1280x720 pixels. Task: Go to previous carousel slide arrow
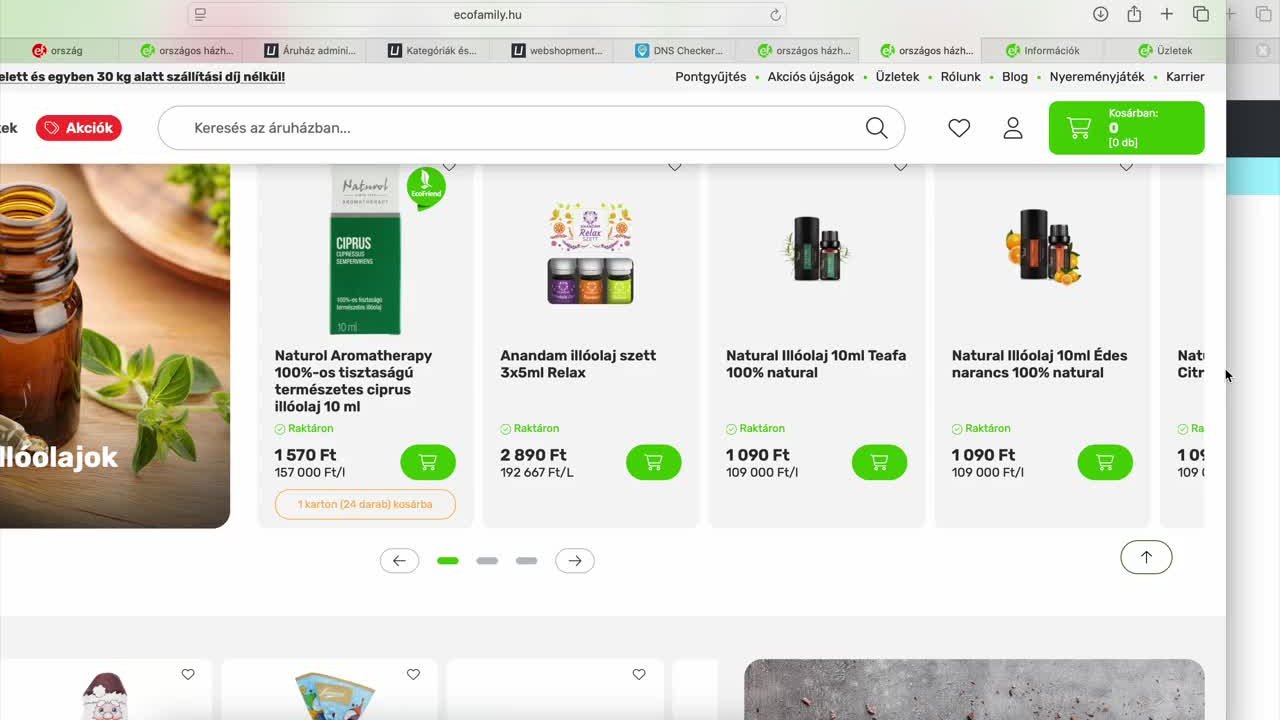[399, 561]
